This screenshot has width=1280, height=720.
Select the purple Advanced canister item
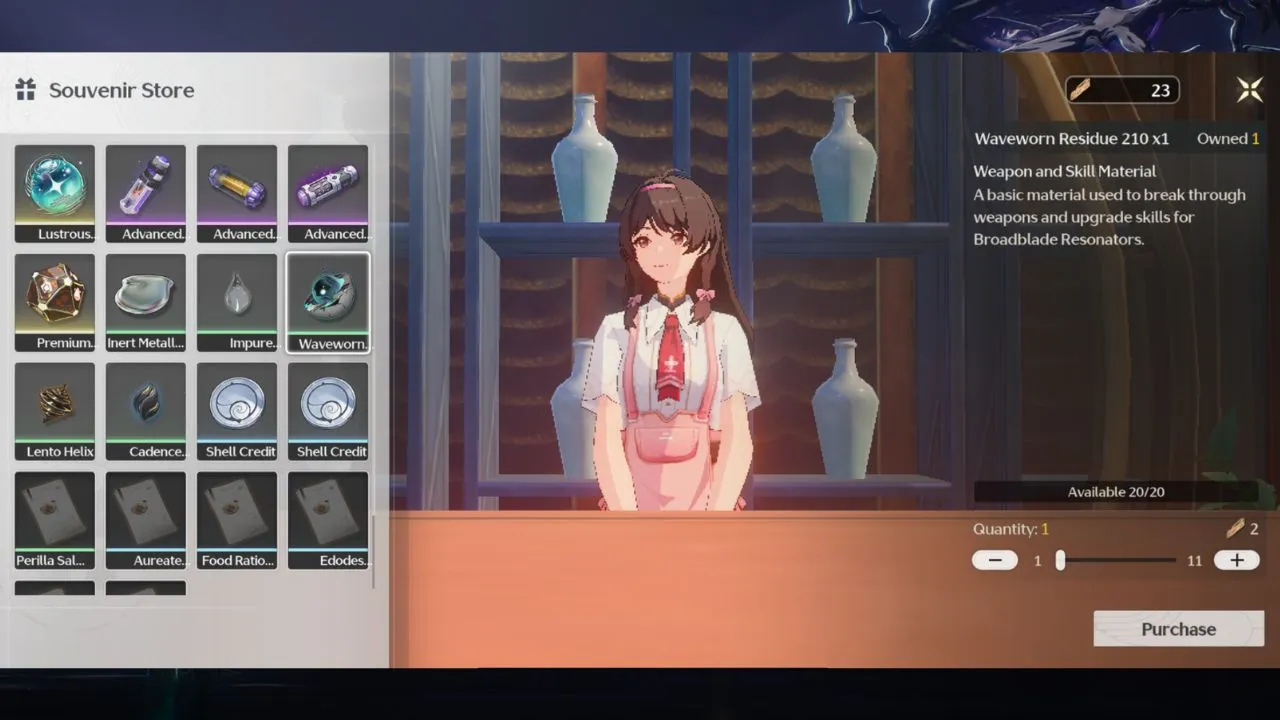[x=328, y=193]
